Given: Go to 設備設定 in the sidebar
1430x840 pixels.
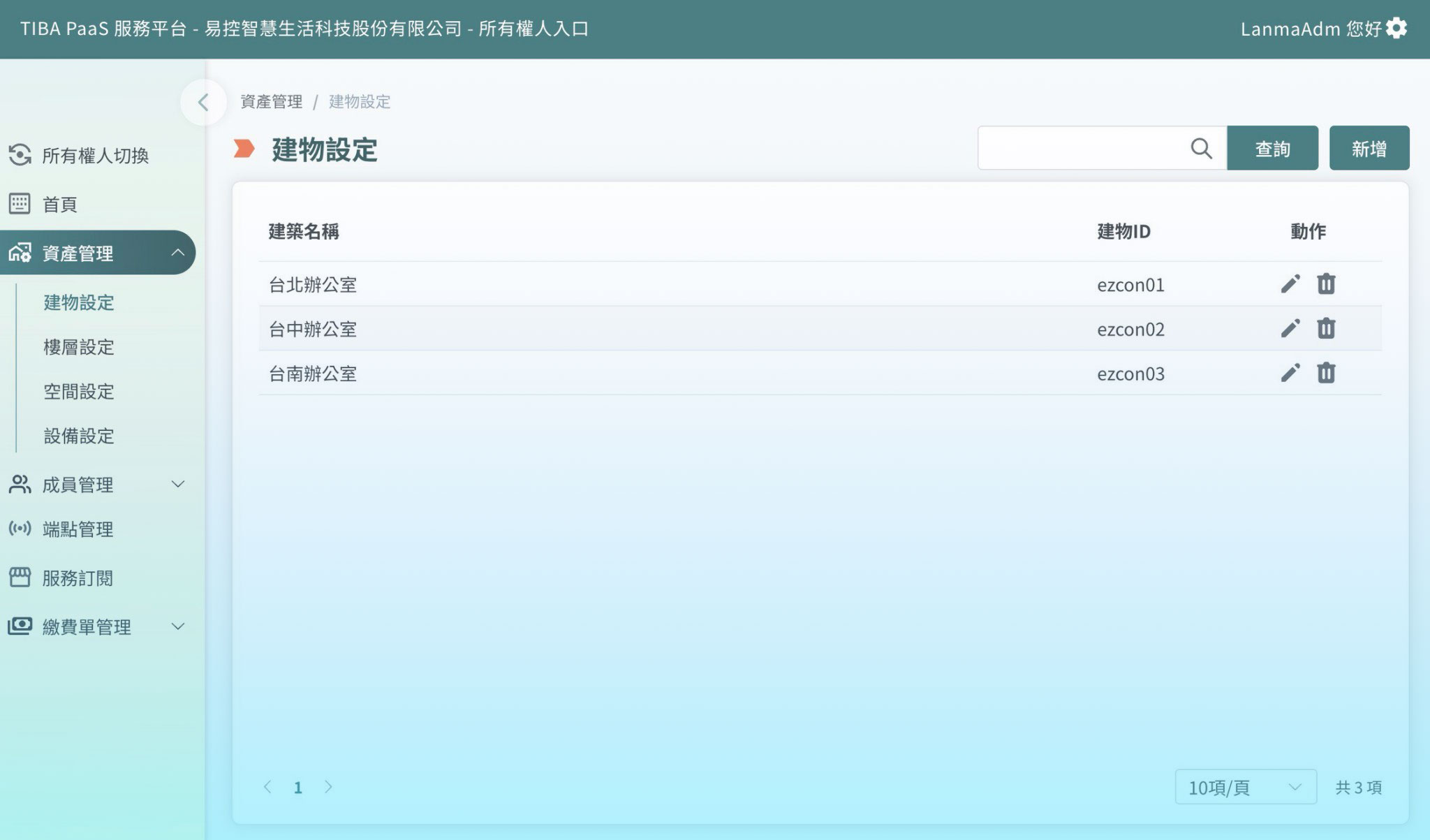Looking at the screenshot, I should [79, 436].
